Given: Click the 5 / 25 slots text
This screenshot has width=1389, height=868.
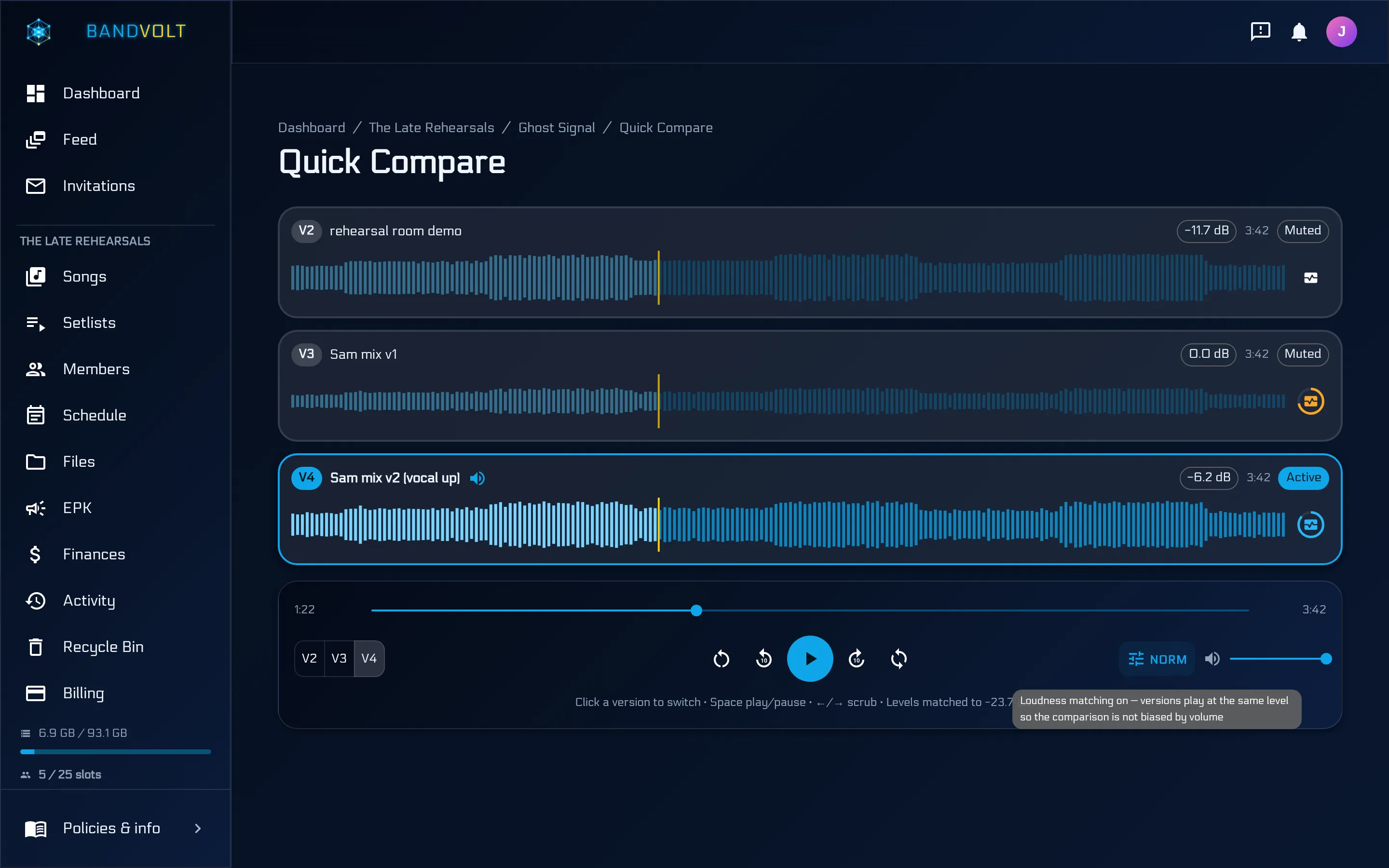Looking at the screenshot, I should click(x=69, y=774).
